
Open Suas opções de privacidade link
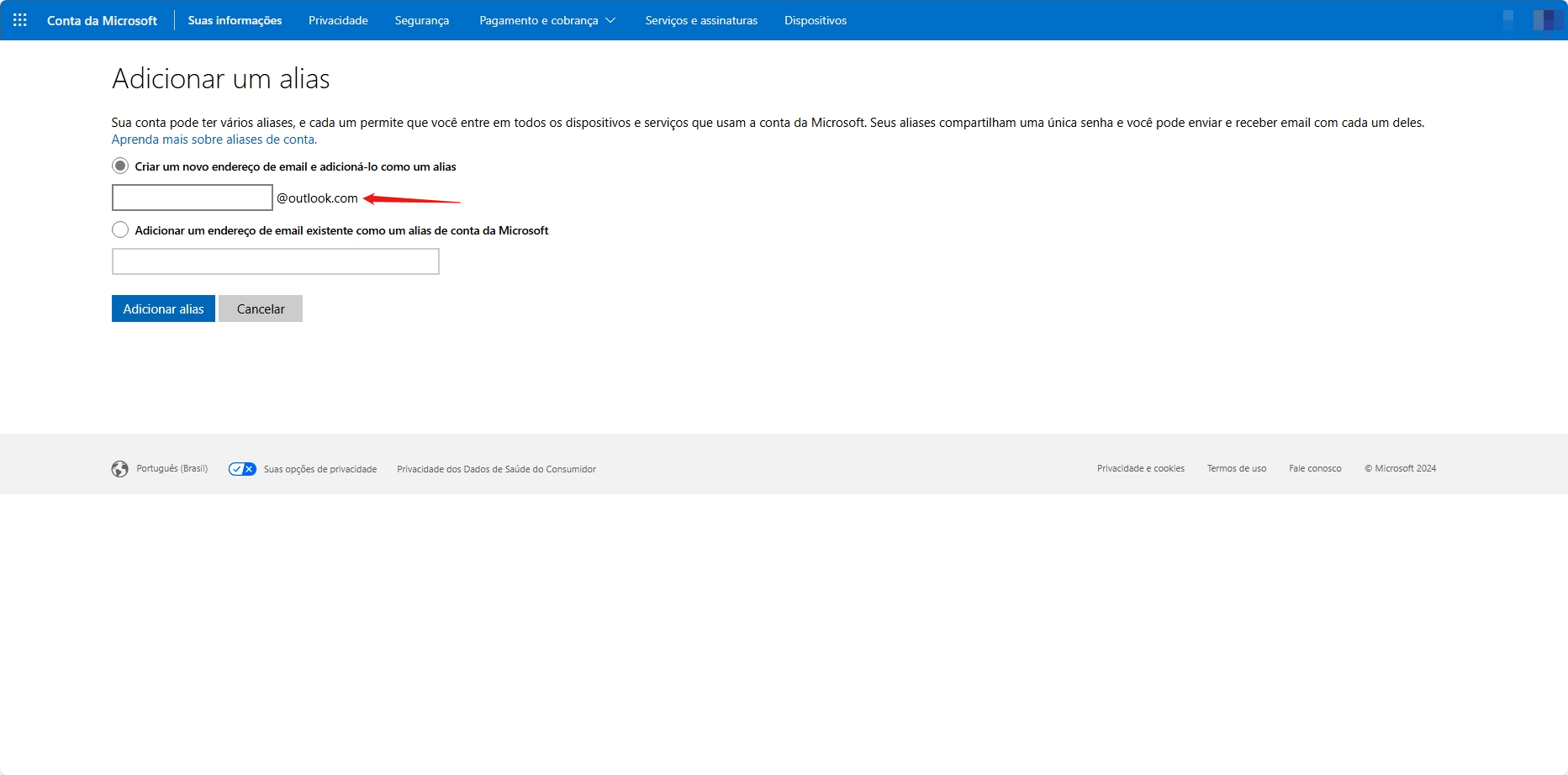click(x=320, y=469)
